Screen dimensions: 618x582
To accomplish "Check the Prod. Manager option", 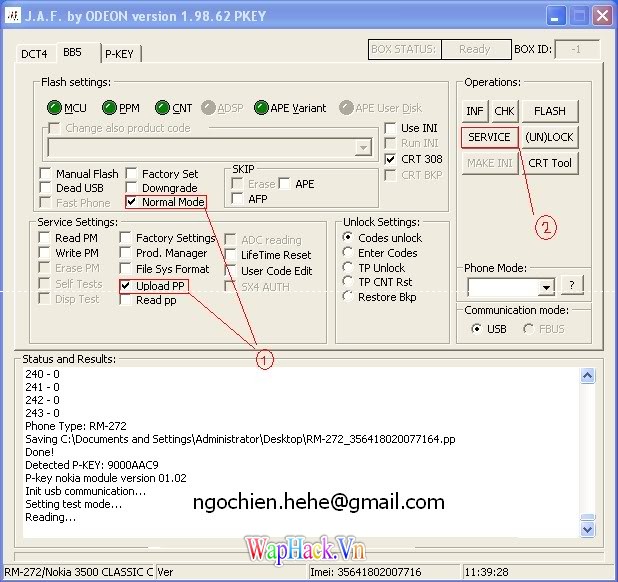I will pos(125,253).
